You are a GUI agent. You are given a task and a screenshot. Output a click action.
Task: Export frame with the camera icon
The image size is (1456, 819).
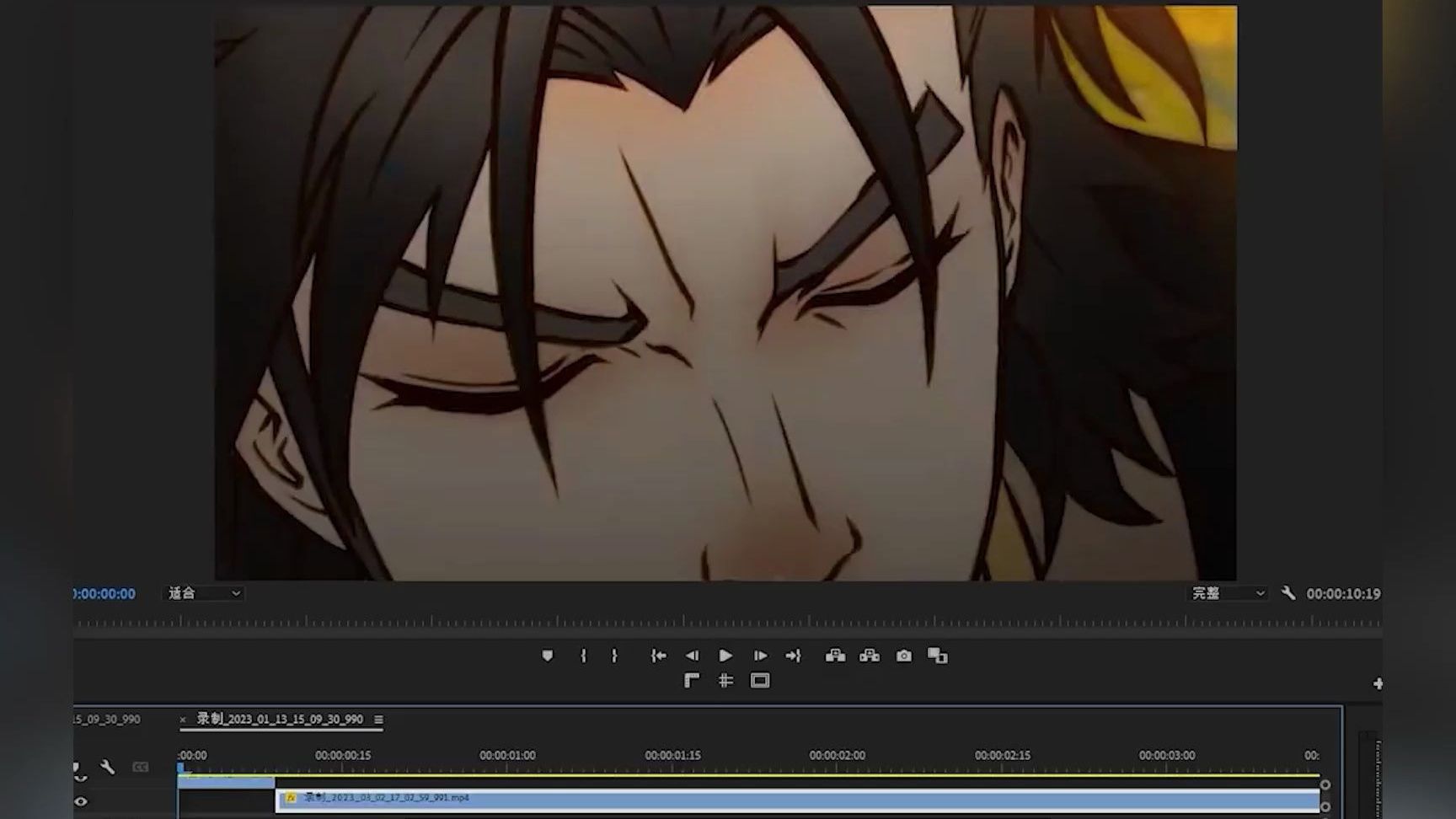click(904, 656)
